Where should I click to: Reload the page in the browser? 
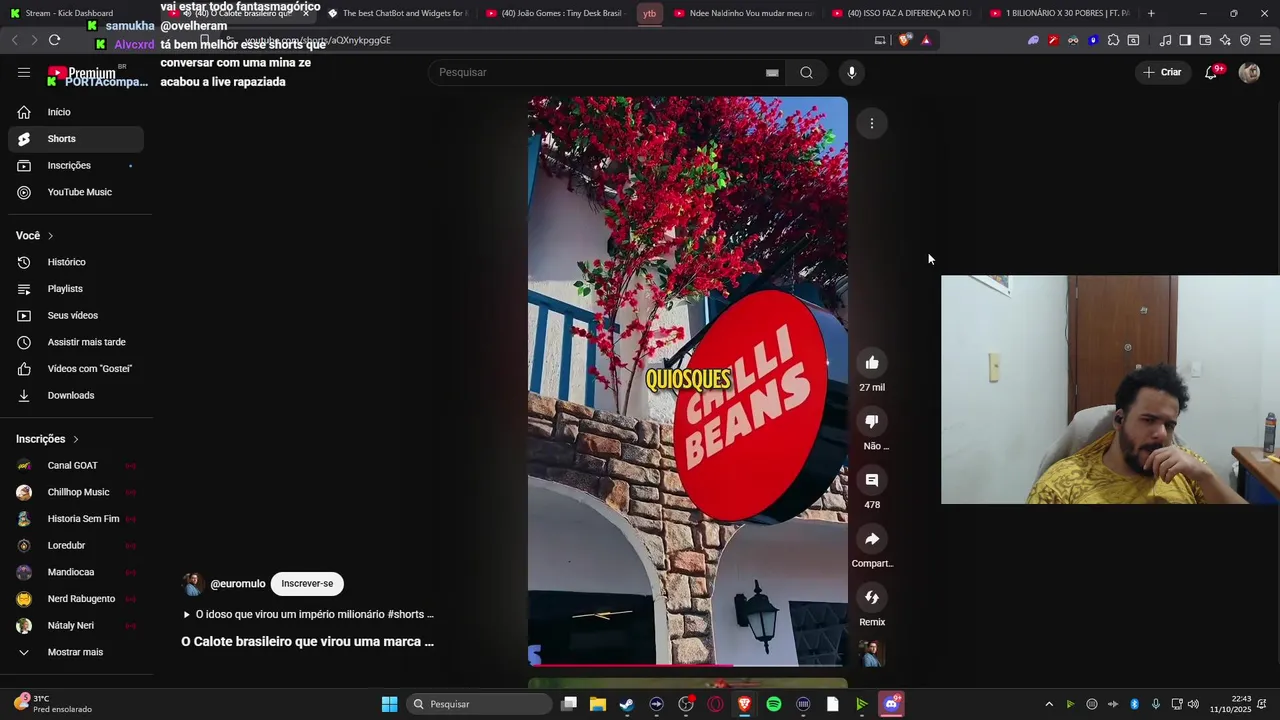[54, 40]
